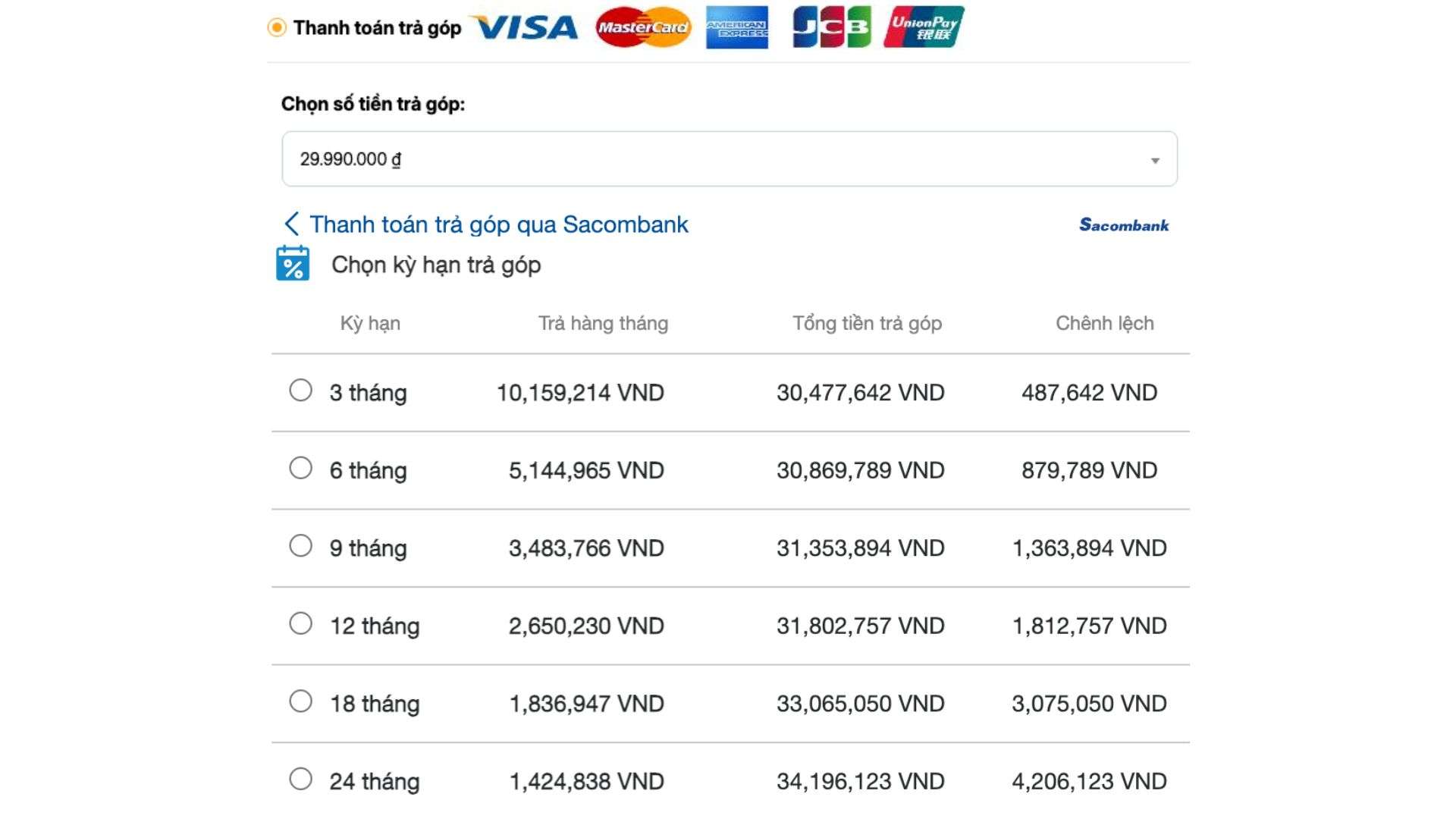This screenshot has height=819, width=1456.
Task: Open the installment amount dropdown arrow
Action: [x=1155, y=160]
